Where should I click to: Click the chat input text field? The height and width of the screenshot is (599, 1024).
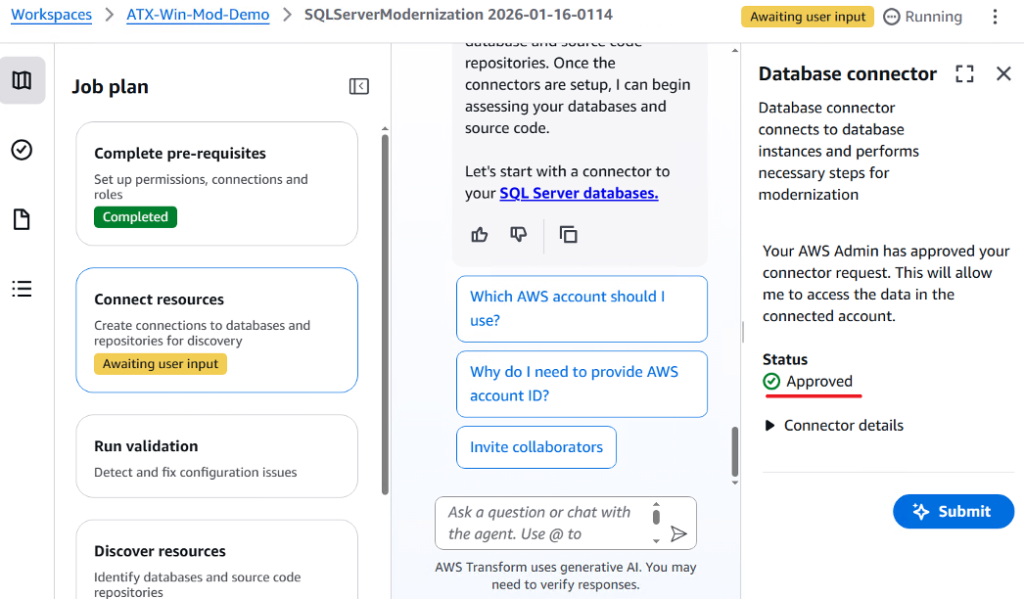[x=540, y=523]
